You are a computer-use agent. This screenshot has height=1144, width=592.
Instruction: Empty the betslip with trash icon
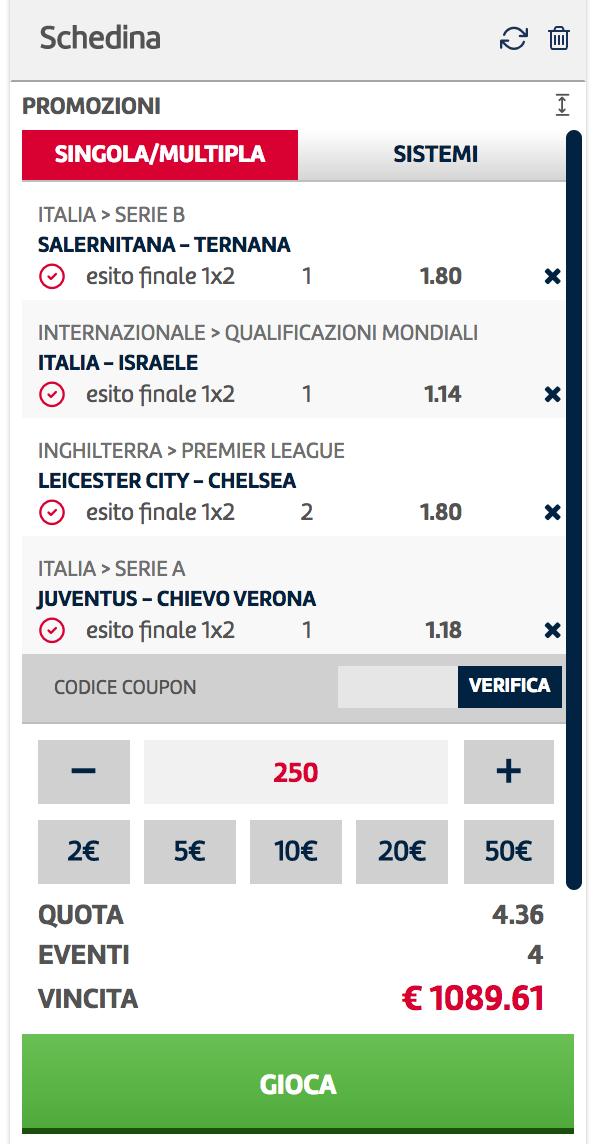point(558,38)
